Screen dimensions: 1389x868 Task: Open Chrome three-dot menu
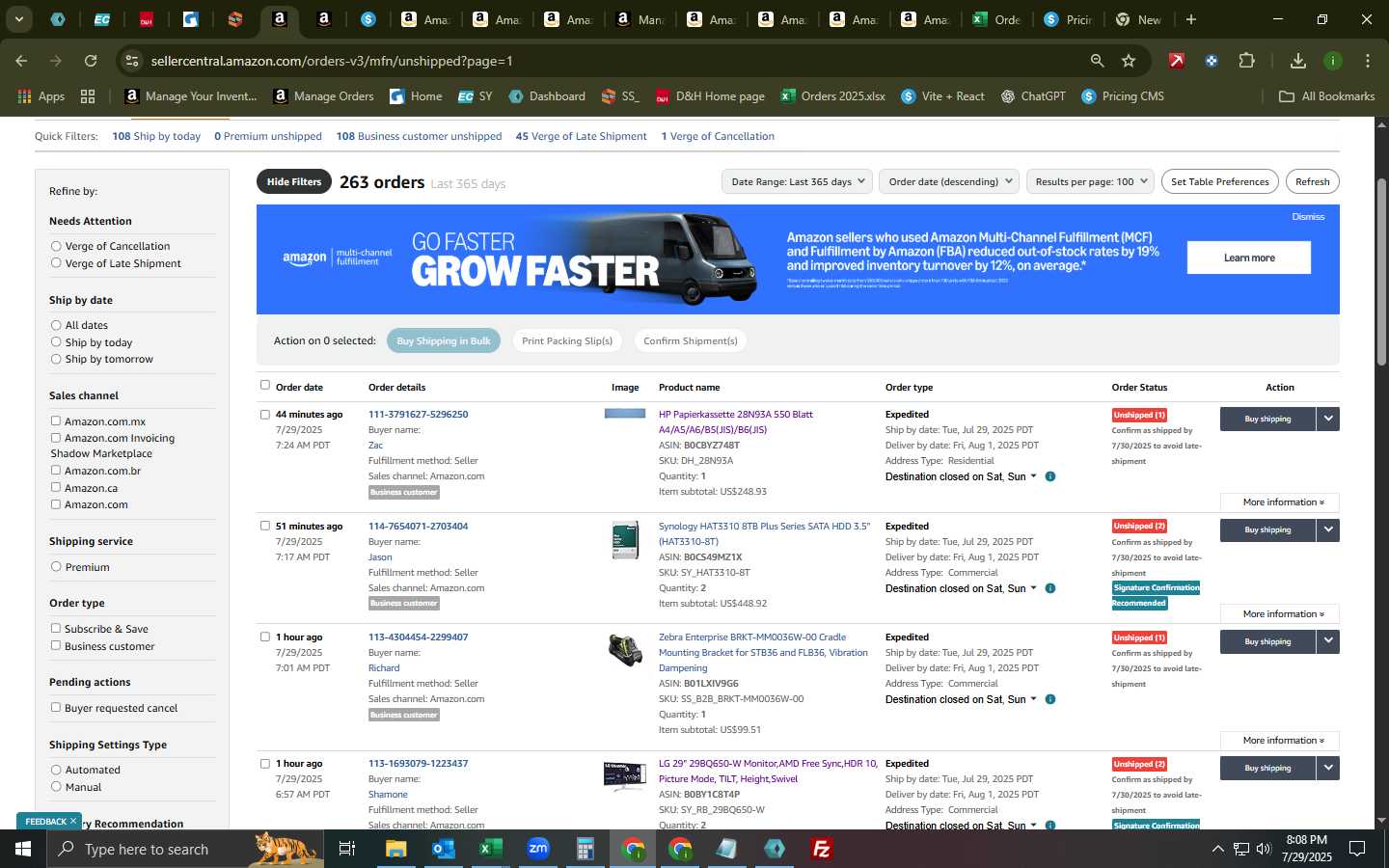pos(1368,61)
